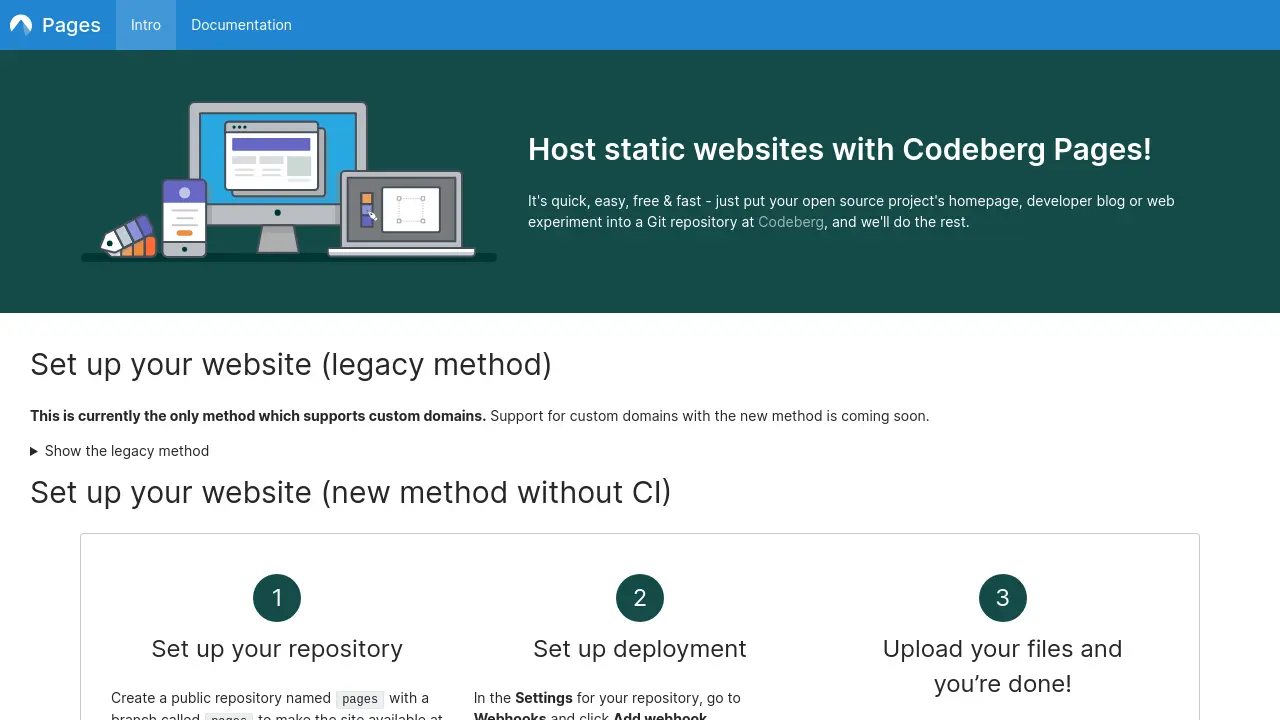
Task: Follow the Codeberg link in hero text
Action: pos(791,222)
